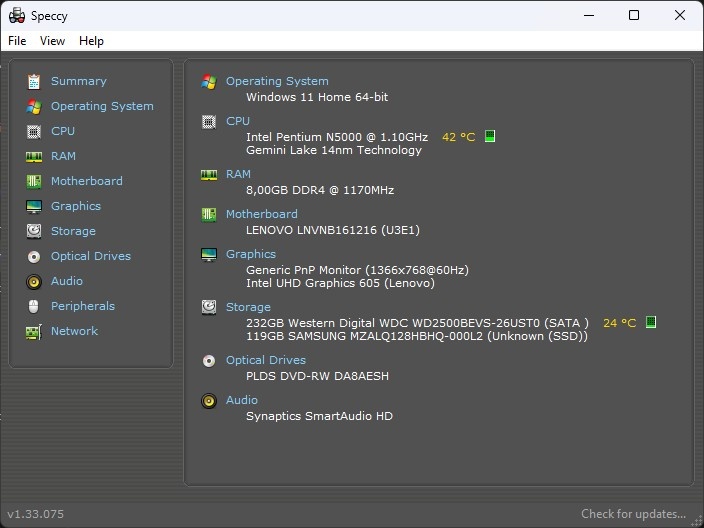The width and height of the screenshot is (704, 528).
Task: Open the Audio heading link in summary
Action: (x=242, y=400)
